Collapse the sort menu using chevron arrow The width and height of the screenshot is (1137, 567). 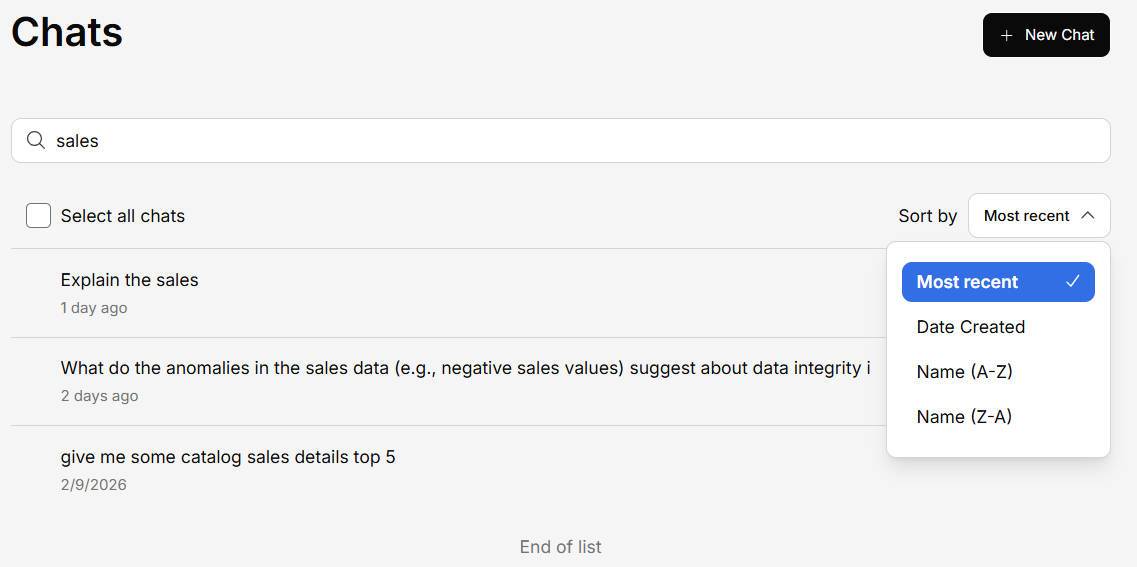1089,216
